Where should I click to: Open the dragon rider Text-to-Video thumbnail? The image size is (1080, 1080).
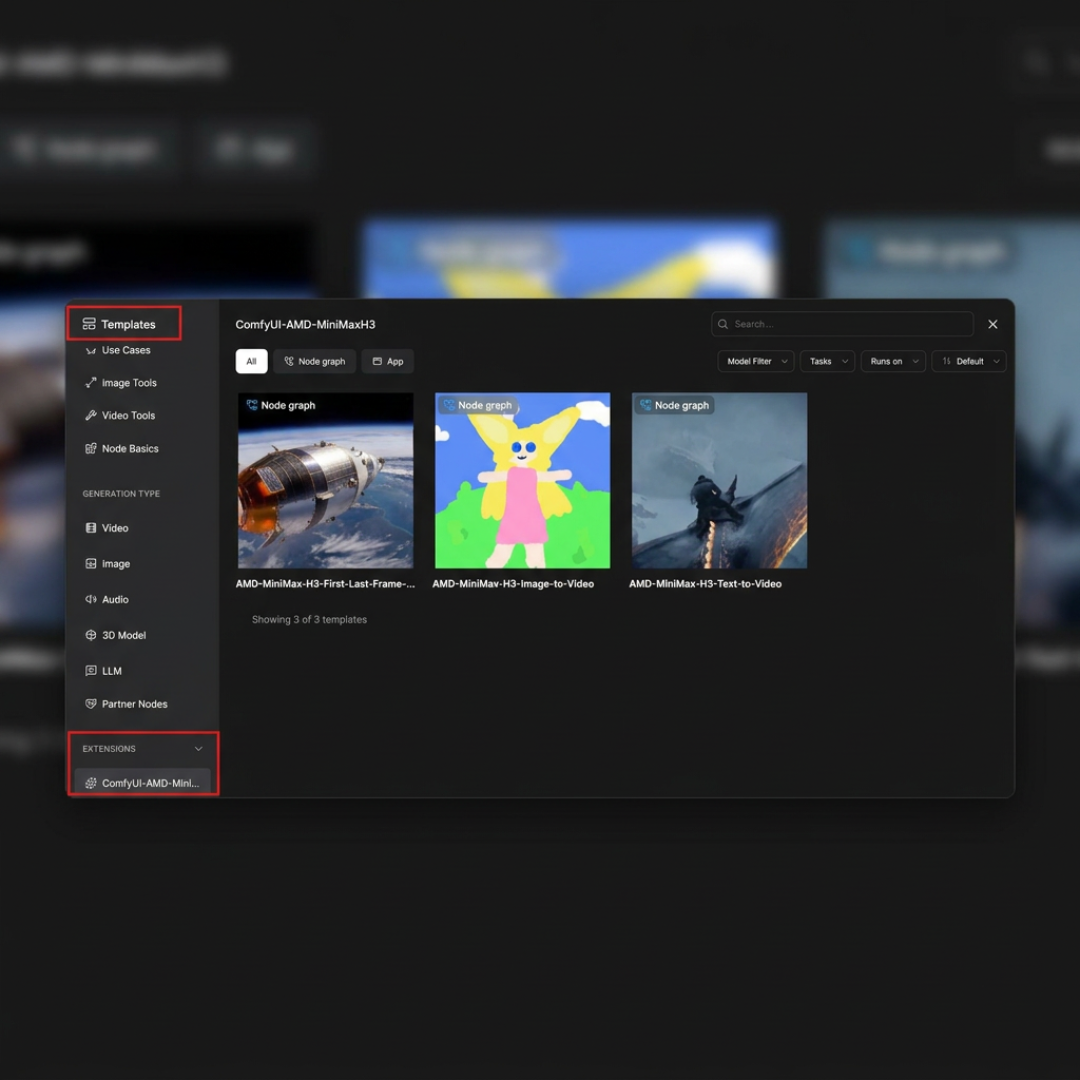719,481
